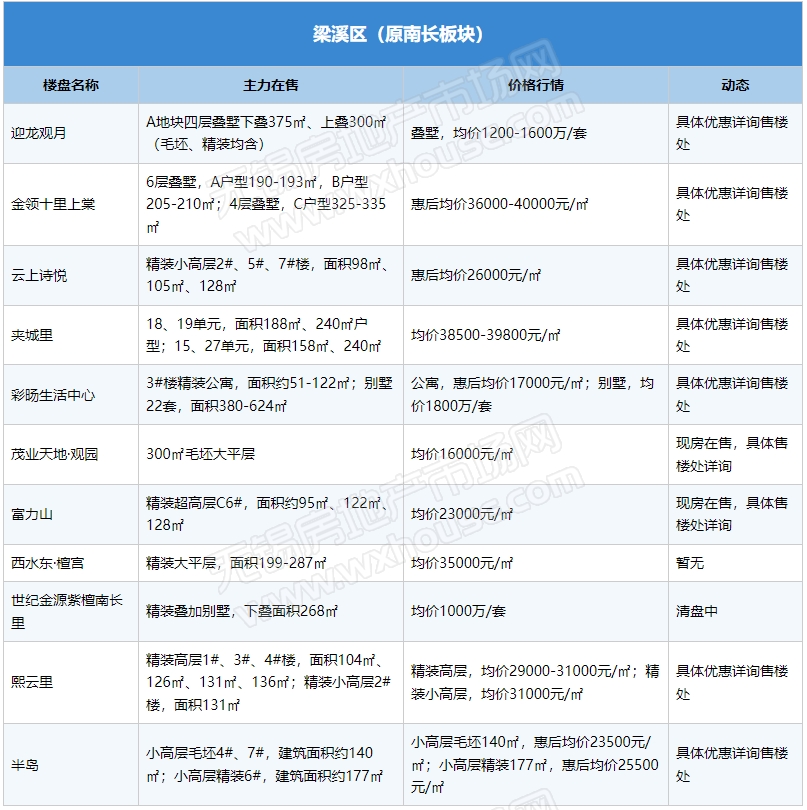Select 具体优惠详询售楼处 in the 云上诗悦 row
This screenshot has width=807, height=810.
(732, 275)
